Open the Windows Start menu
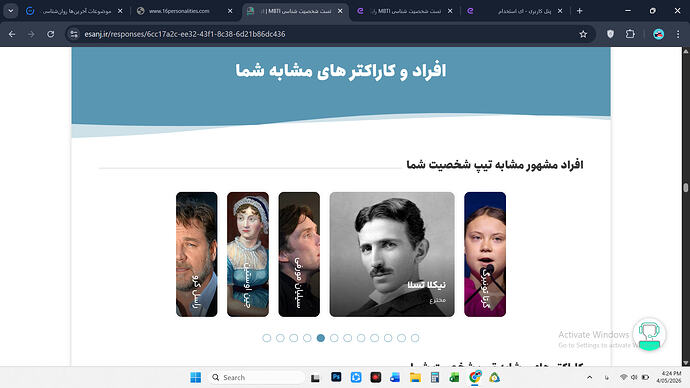The image size is (690, 388). pos(195,377)
